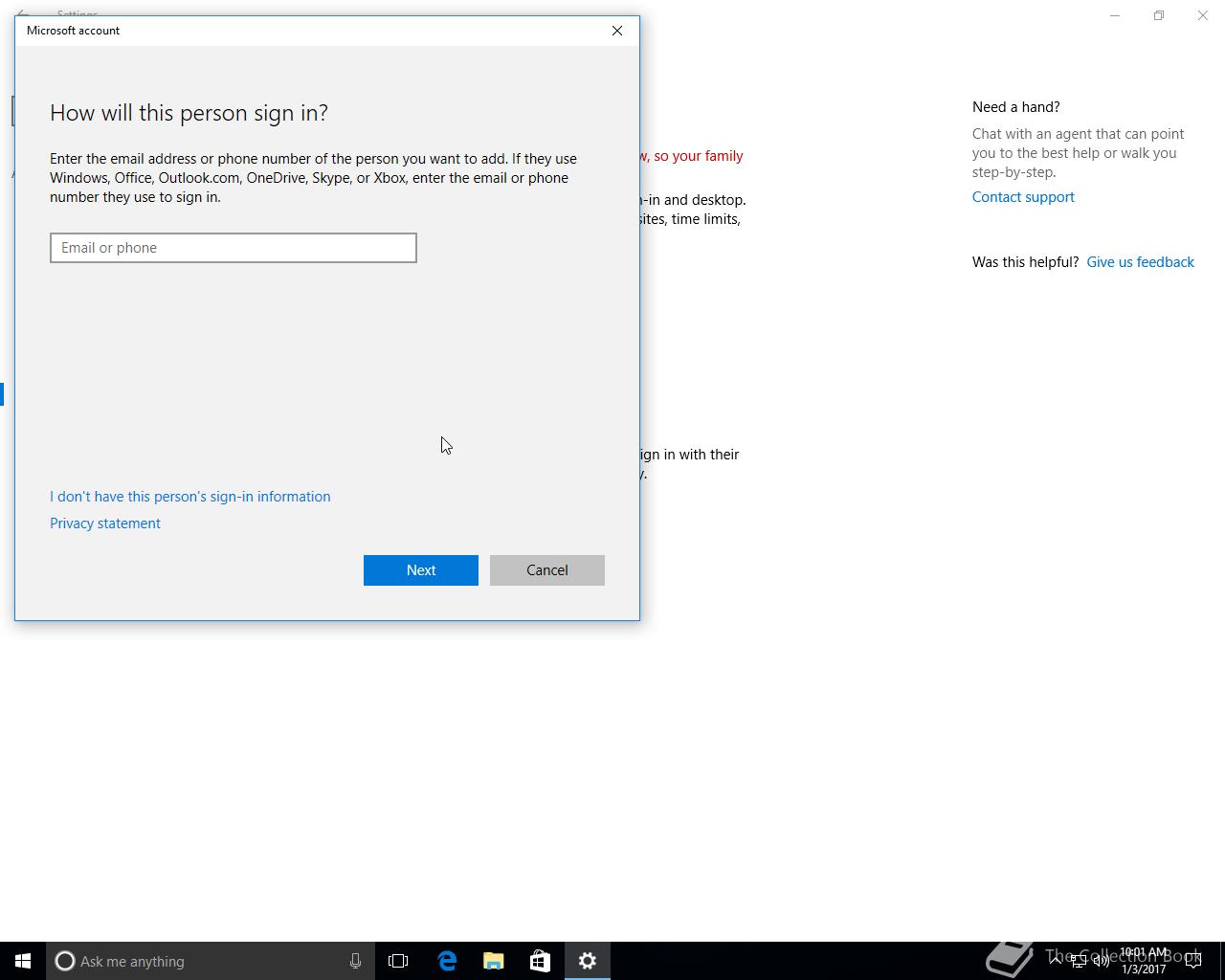Image resolution: width=1225 pixels, height=980 pixels.
Task: Restore down the Settings window
Action: (1159, 15)
